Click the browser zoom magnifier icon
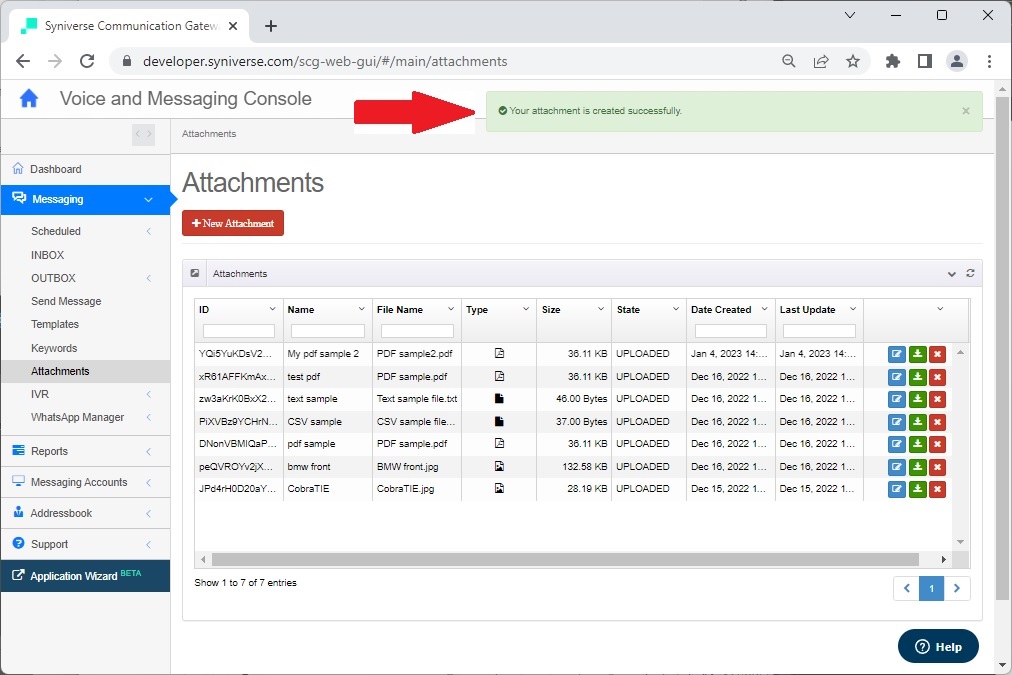This screenshot has width=1012, height=675. tap(789, 61)
